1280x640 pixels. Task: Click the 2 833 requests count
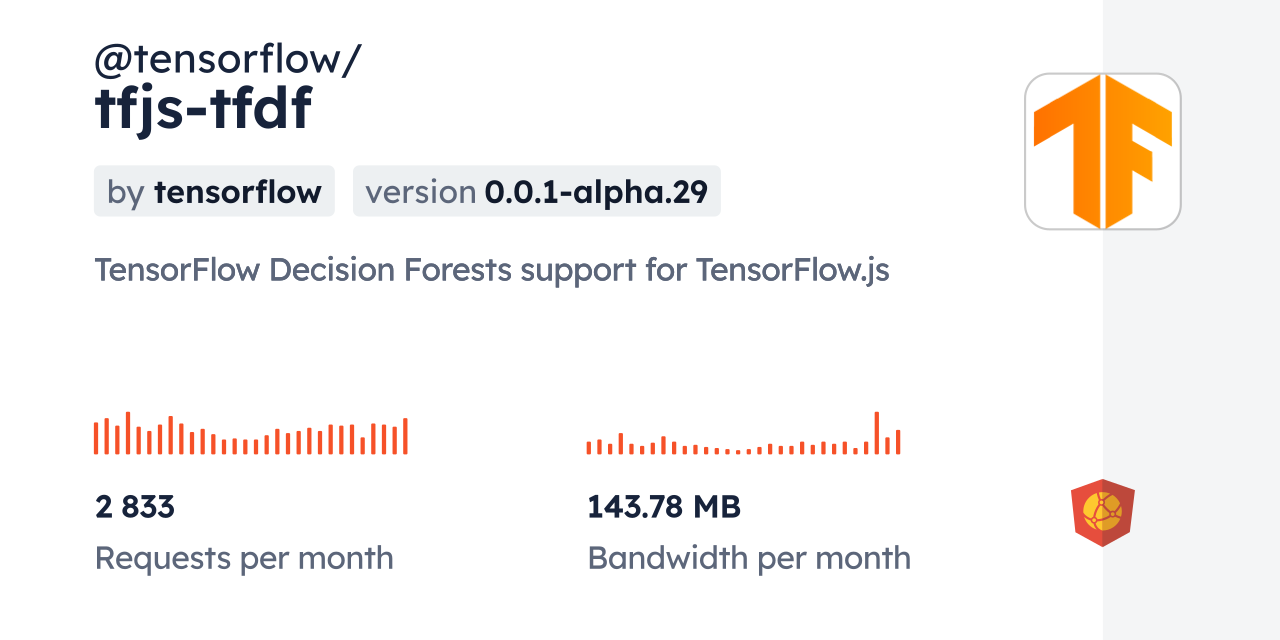[x=135, y=507]
